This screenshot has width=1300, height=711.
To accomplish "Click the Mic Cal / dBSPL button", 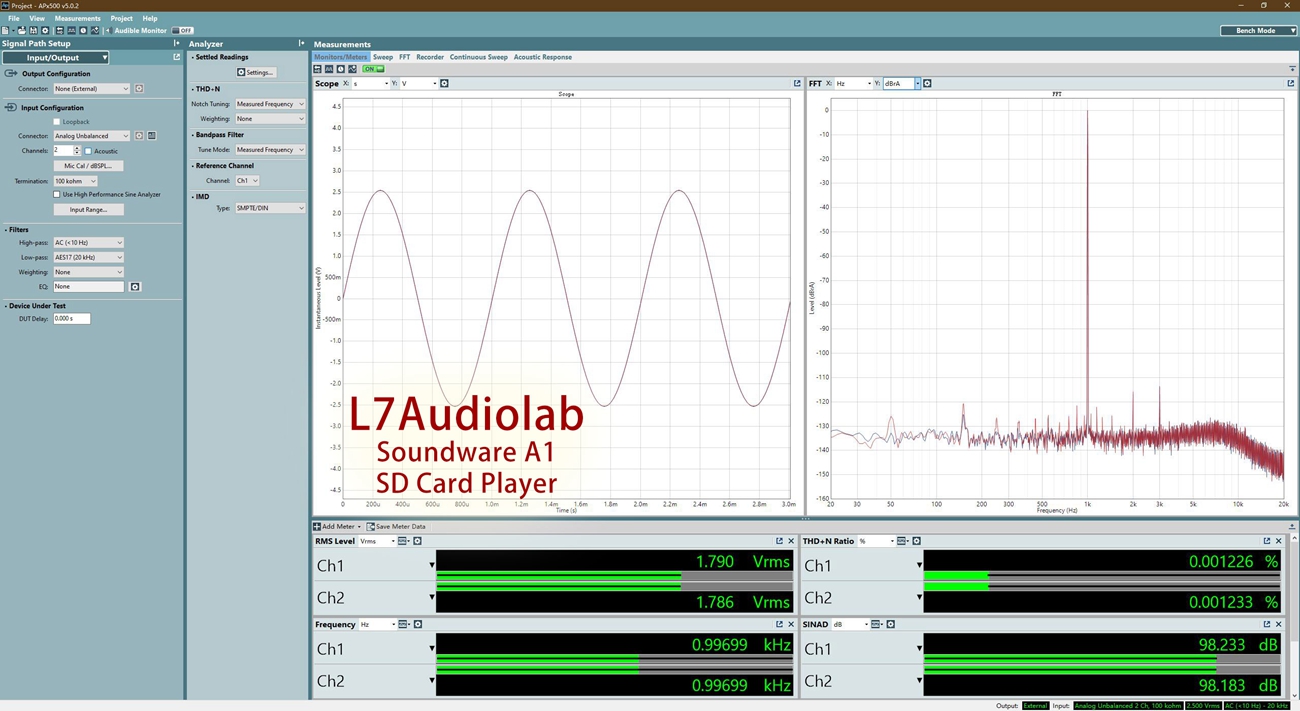I will pos(88,166).
